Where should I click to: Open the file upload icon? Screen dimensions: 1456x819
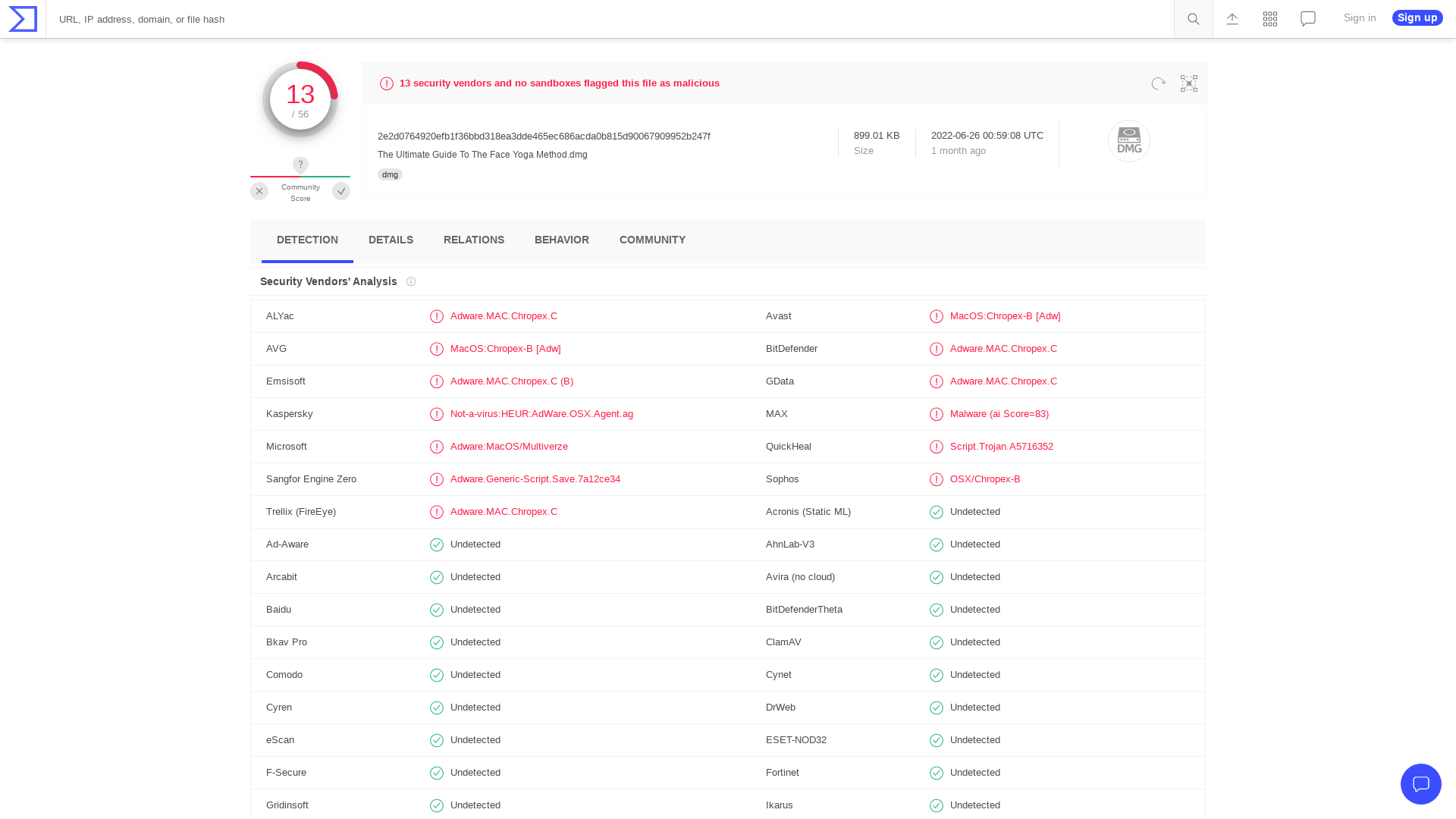[1232, 18]
